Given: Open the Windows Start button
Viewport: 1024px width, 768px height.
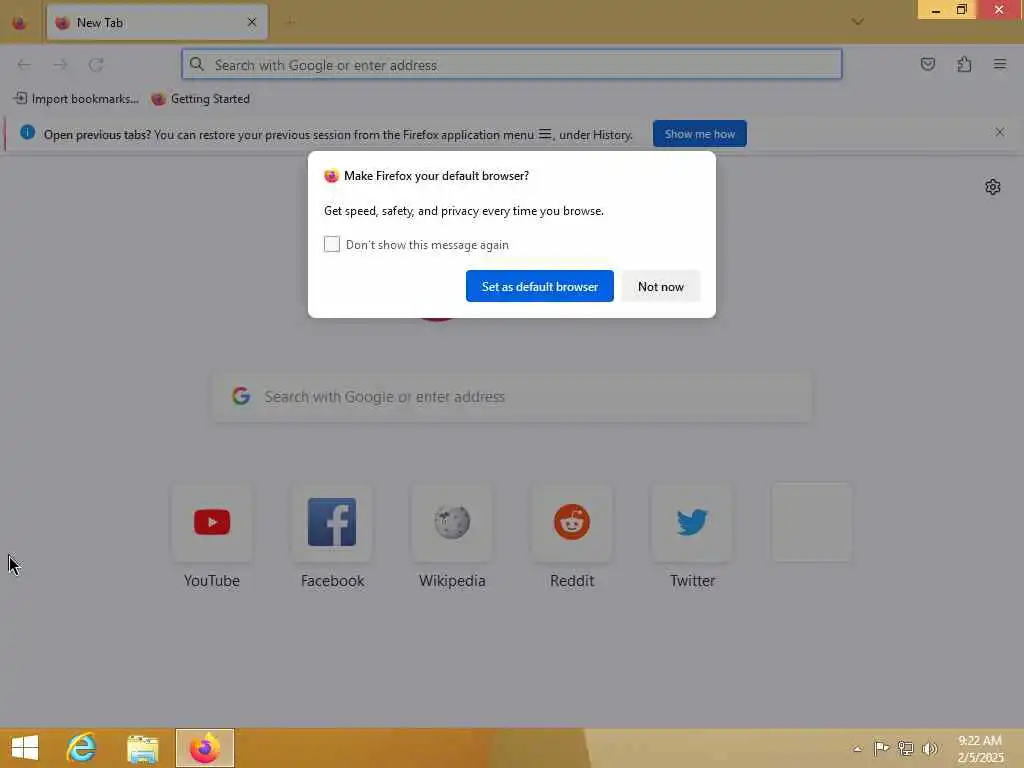Looking at the screenshot, I should (x=25, y=748).
